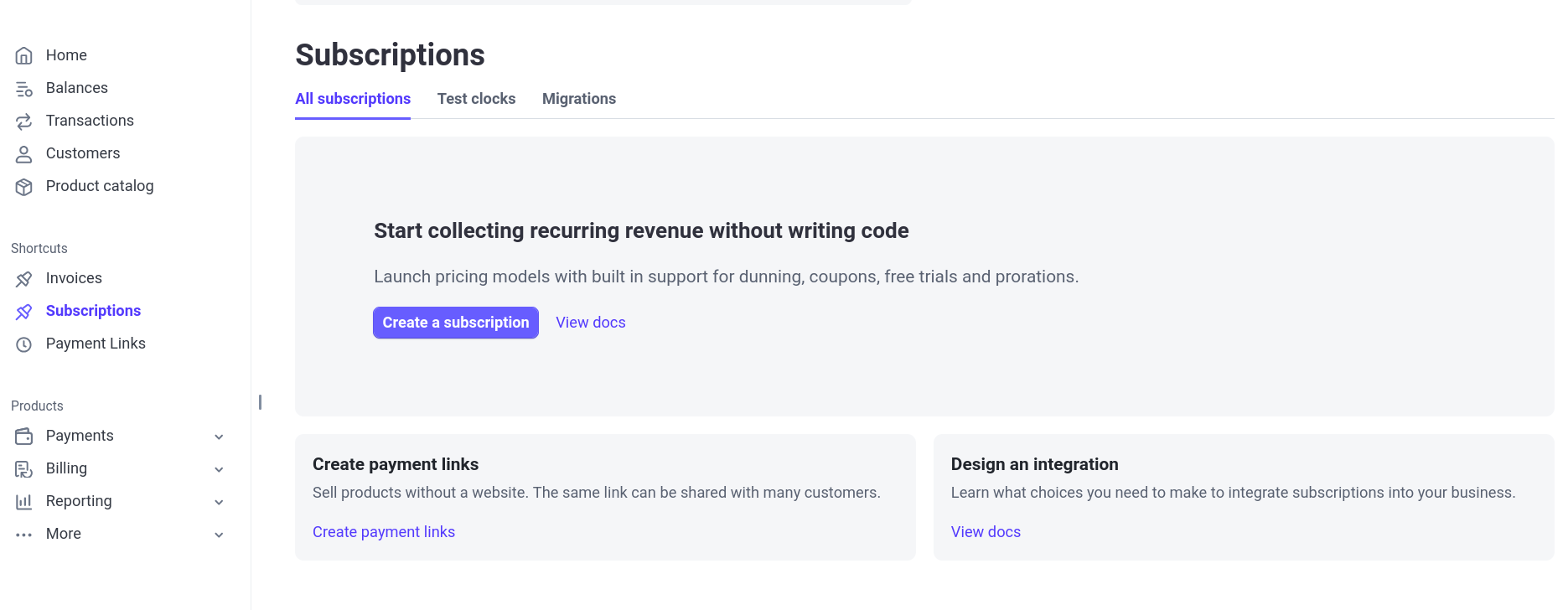Click the Reporting bar chart icon
1568x610 pixels.
tap(24, 502)
